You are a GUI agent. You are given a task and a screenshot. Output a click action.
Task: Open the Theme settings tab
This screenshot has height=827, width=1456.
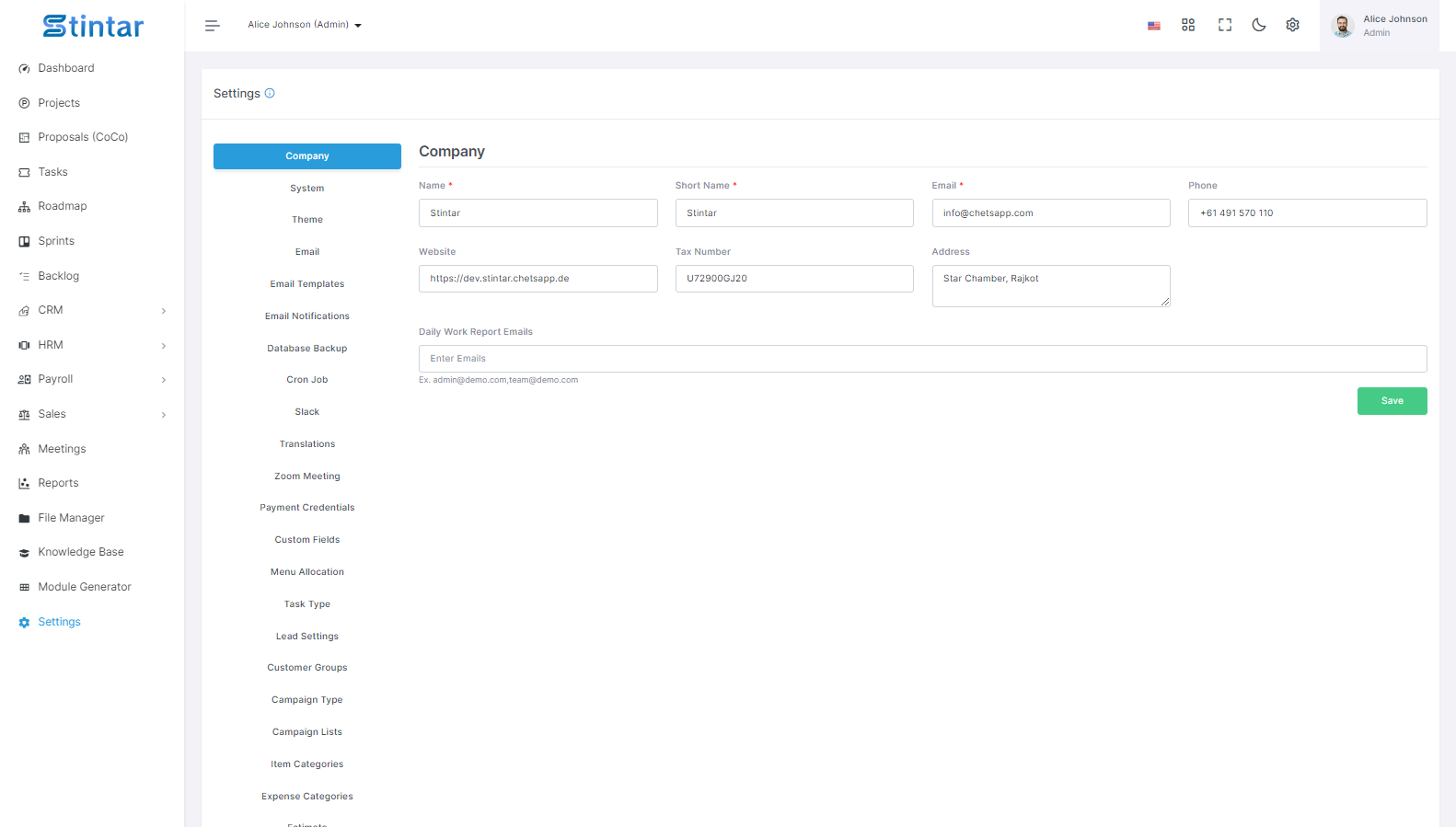click(x=307, y=220)
